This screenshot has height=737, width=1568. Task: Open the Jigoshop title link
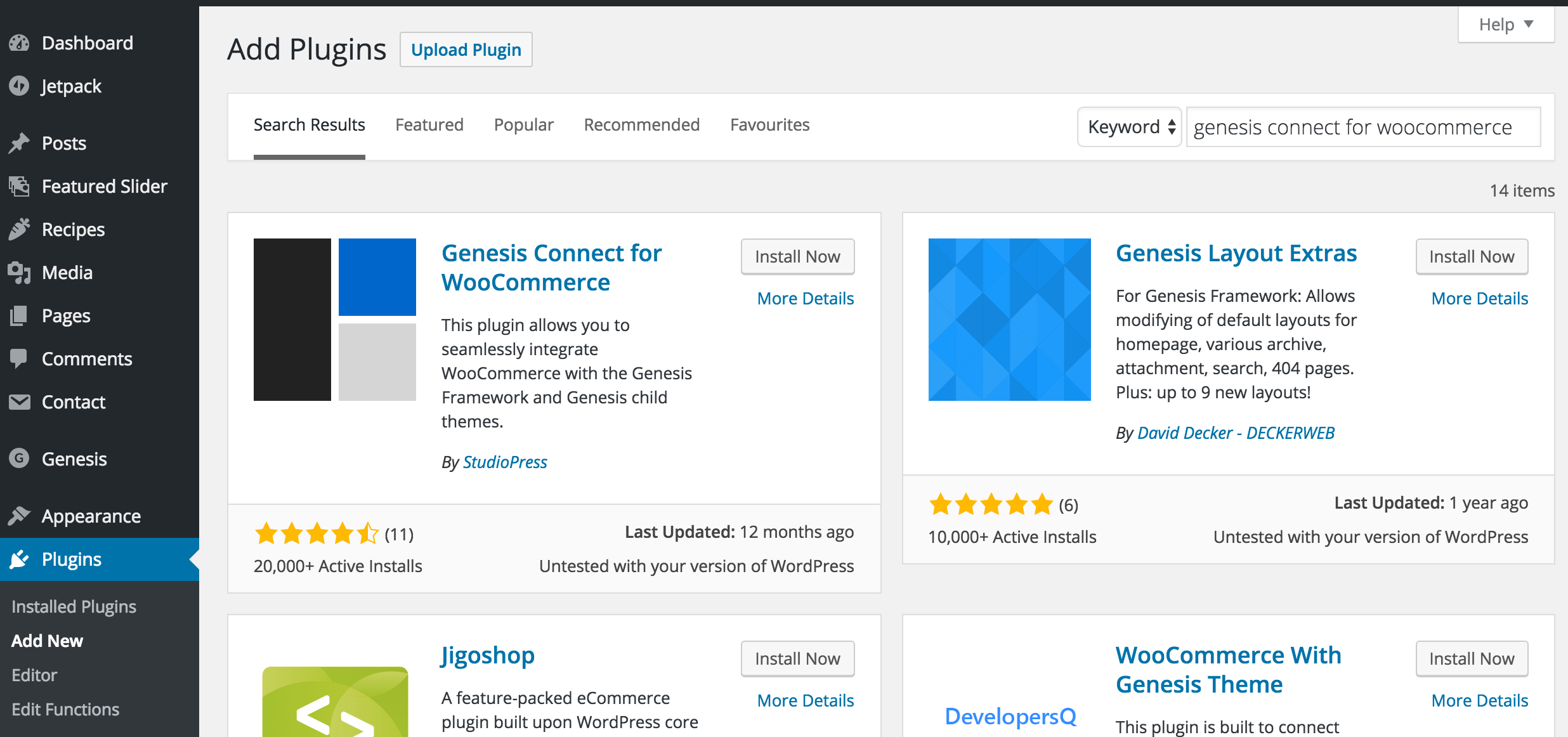488,655
